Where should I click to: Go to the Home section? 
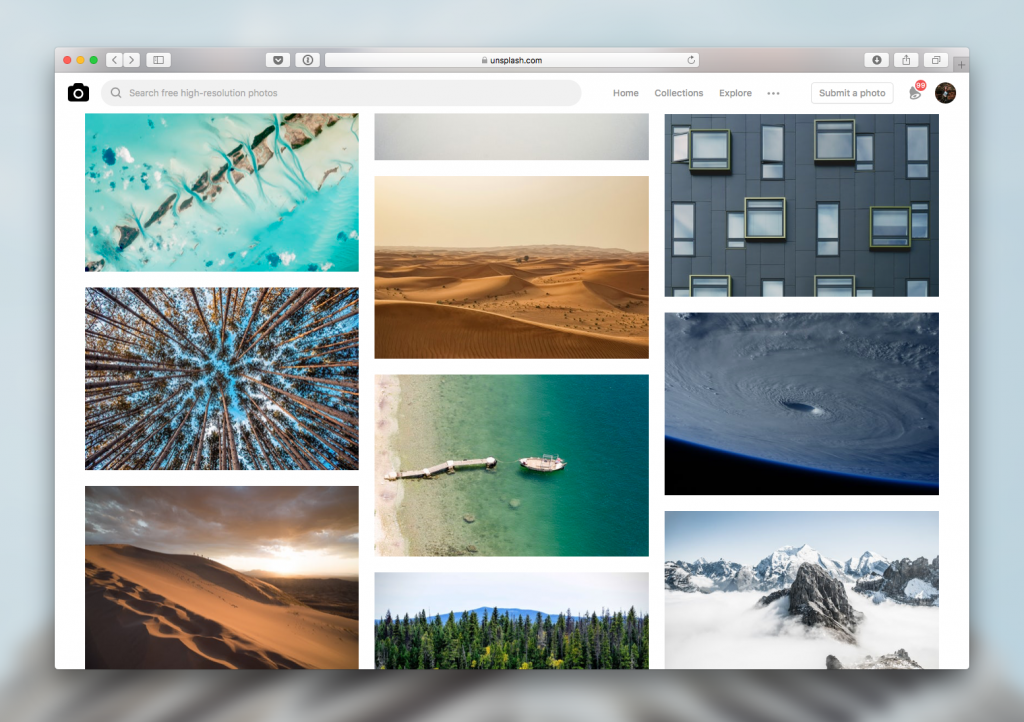point(625,93)
